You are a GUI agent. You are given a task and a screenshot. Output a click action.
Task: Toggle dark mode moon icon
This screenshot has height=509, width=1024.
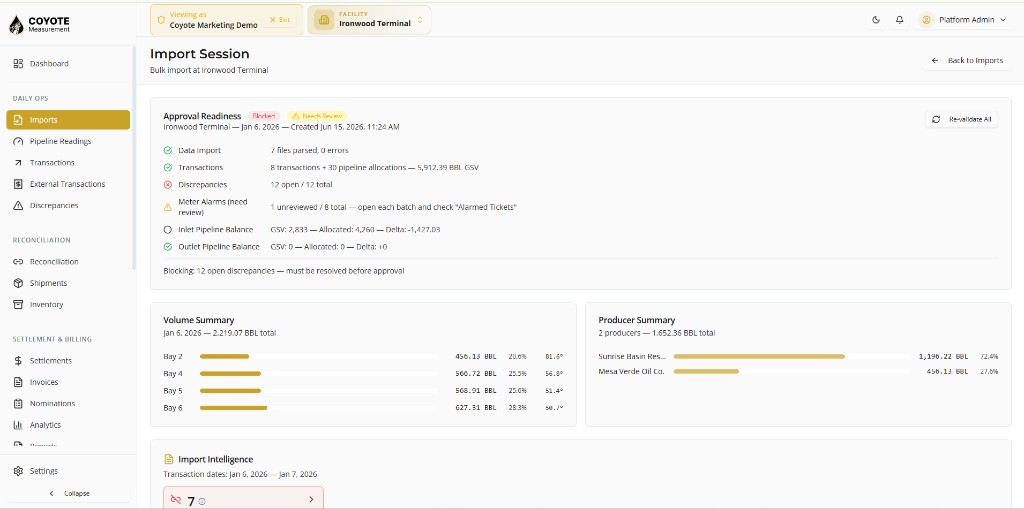pos(876,20)
